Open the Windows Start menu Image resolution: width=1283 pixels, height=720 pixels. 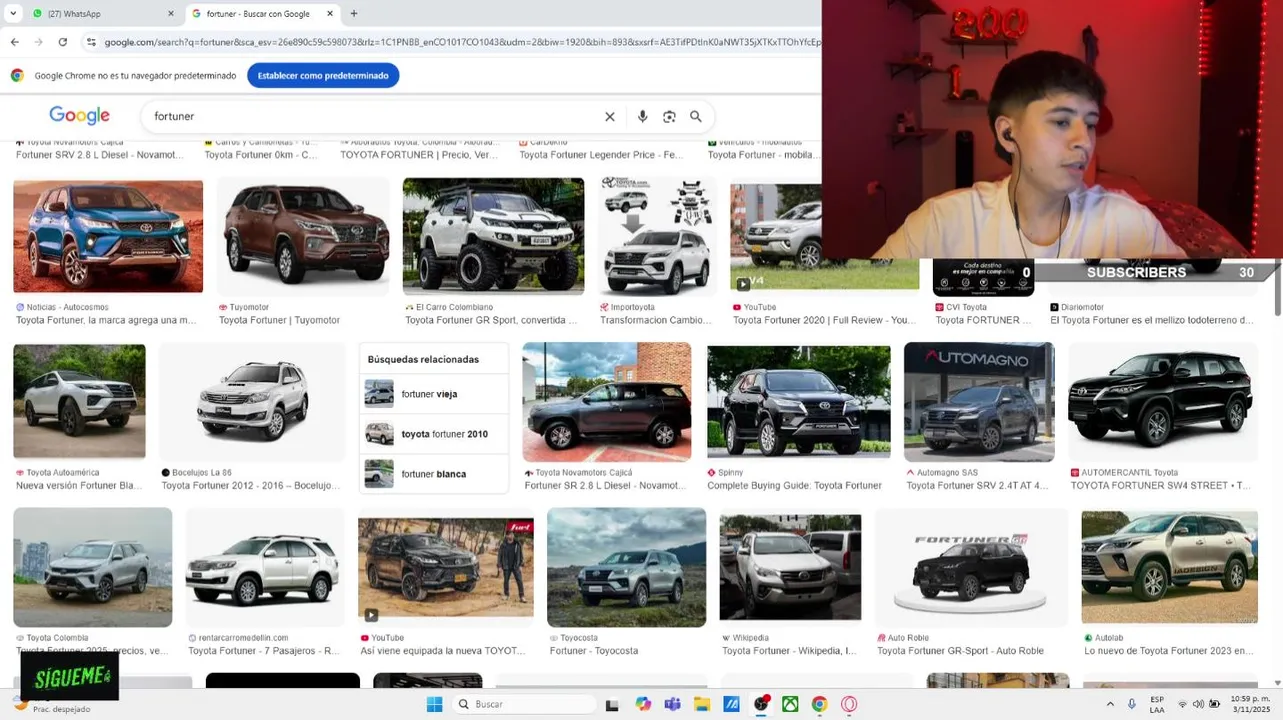click(x=434, y=704)
